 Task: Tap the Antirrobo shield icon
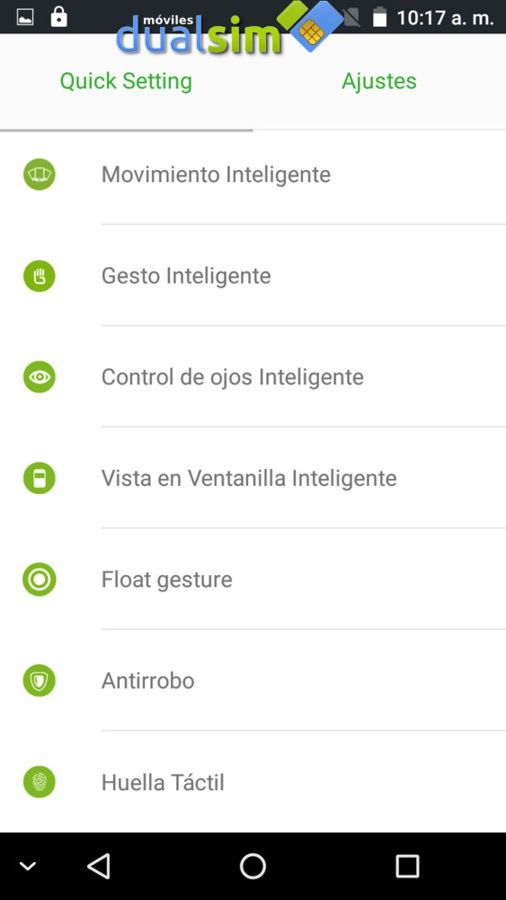click(x=39, y=681)
